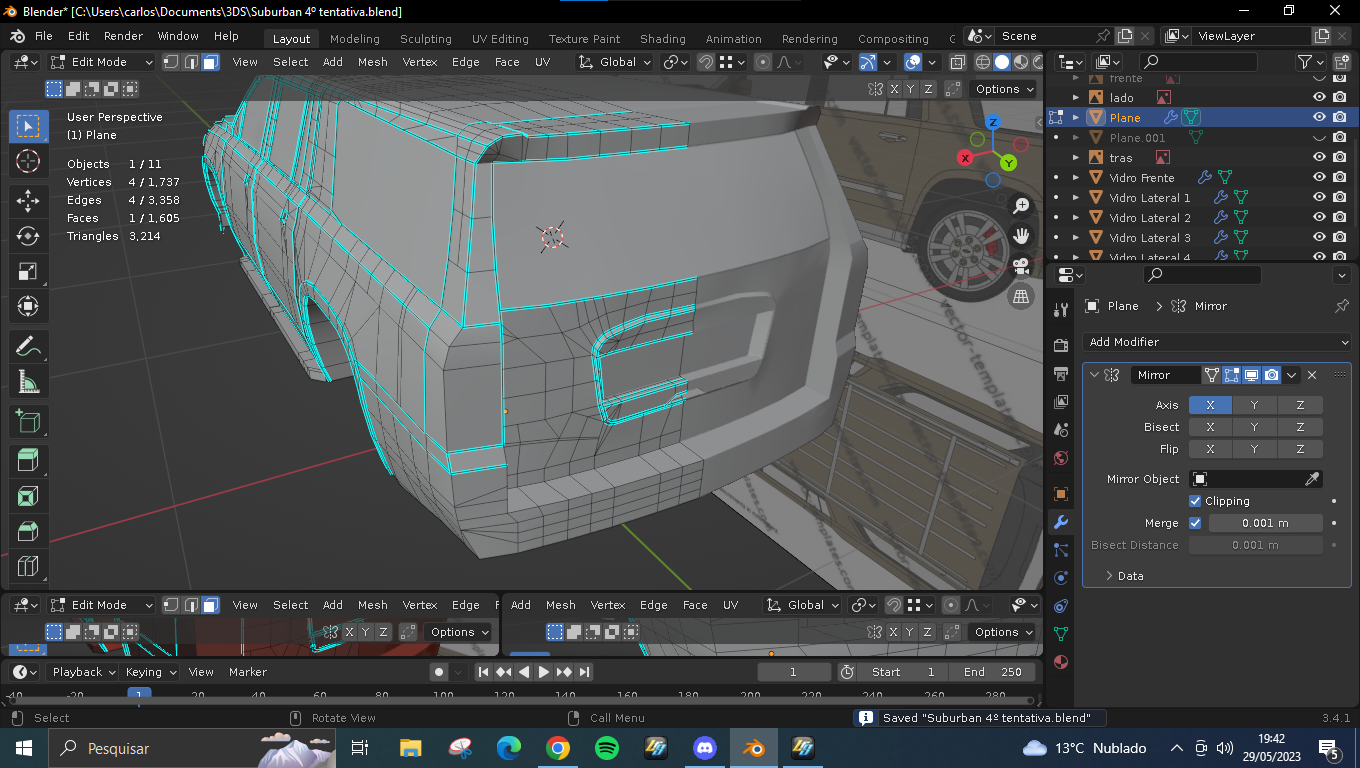Click the Merge distance value field

coord(1265,523)
